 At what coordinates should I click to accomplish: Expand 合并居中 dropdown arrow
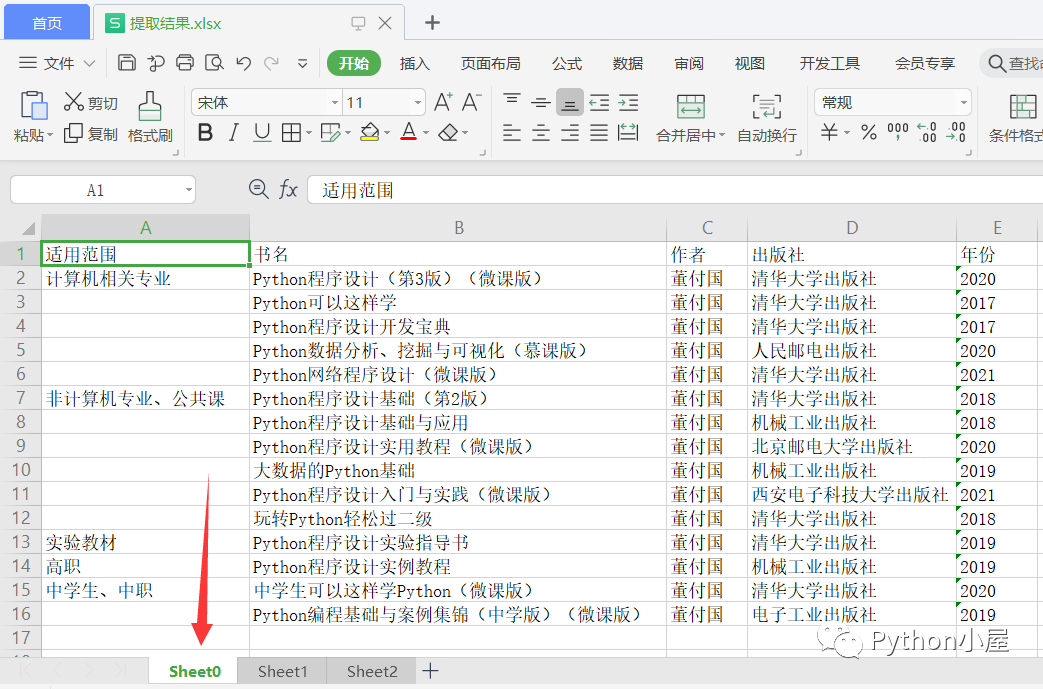pos(722,135)
